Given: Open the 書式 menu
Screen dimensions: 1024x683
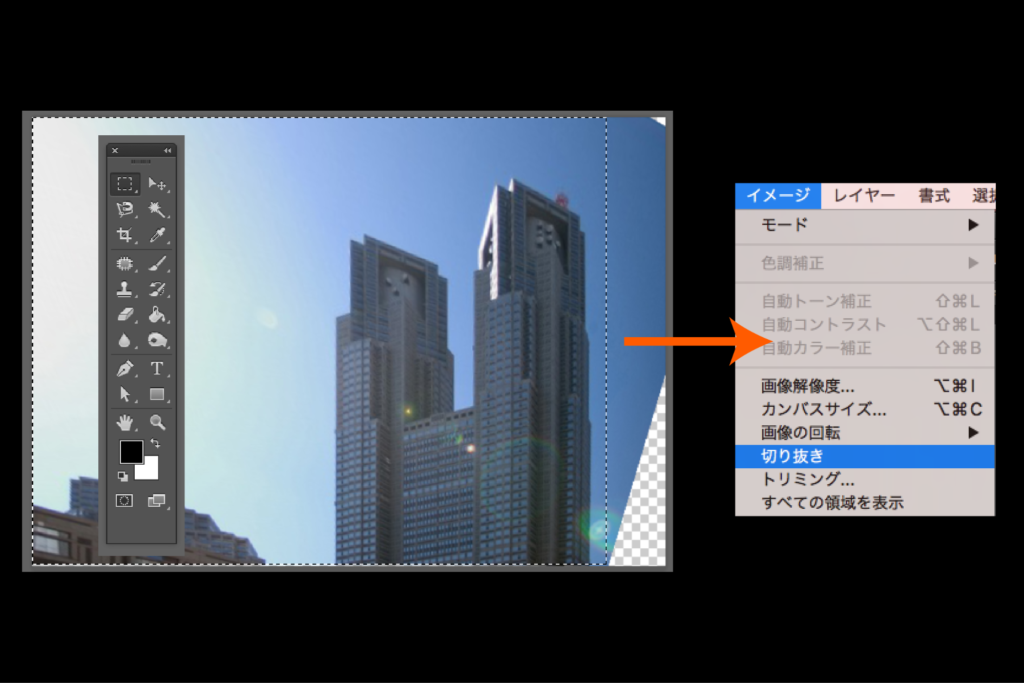Looking at the screenshot, I should tap(934, 196).
